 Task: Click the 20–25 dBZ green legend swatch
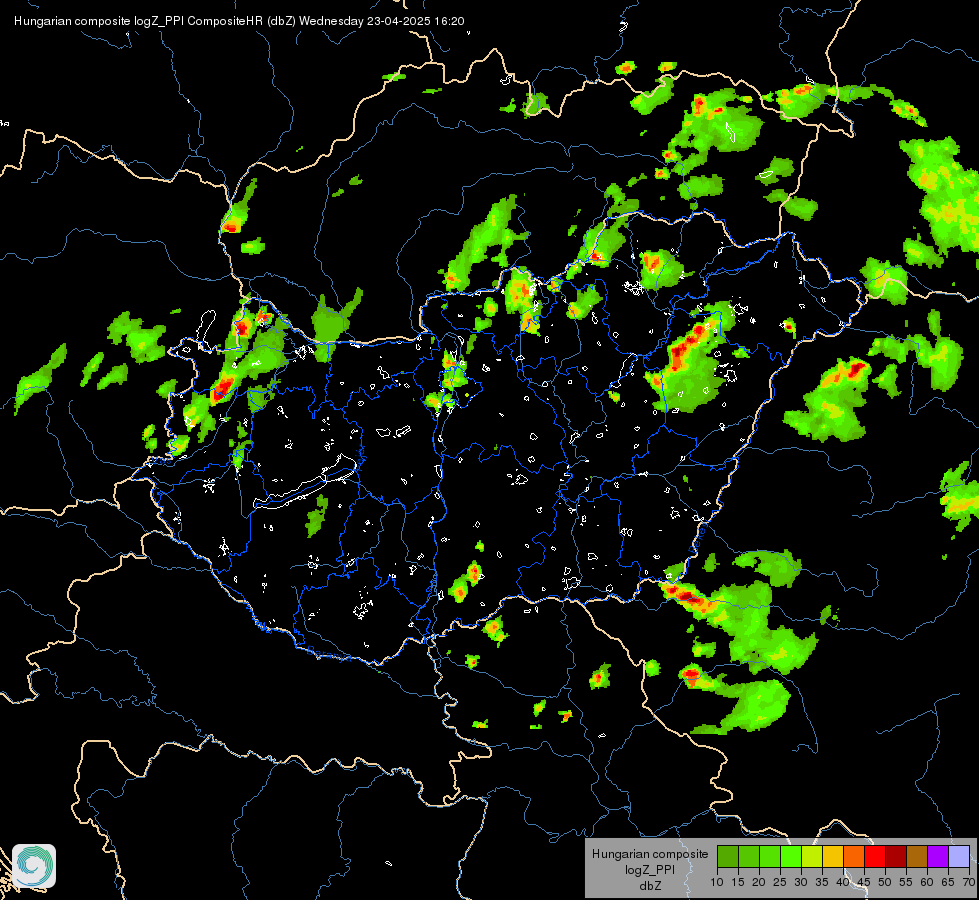coord(770,856)
